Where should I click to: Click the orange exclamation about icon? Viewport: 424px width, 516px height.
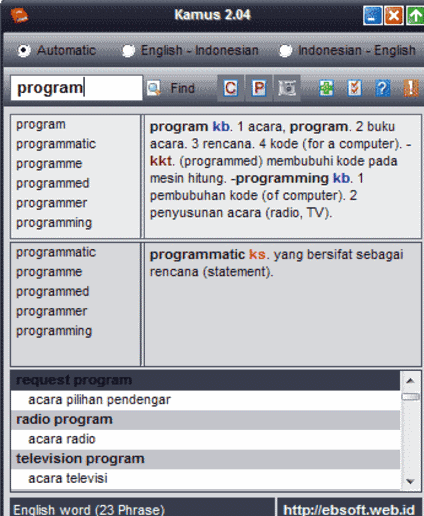(411, 88)
